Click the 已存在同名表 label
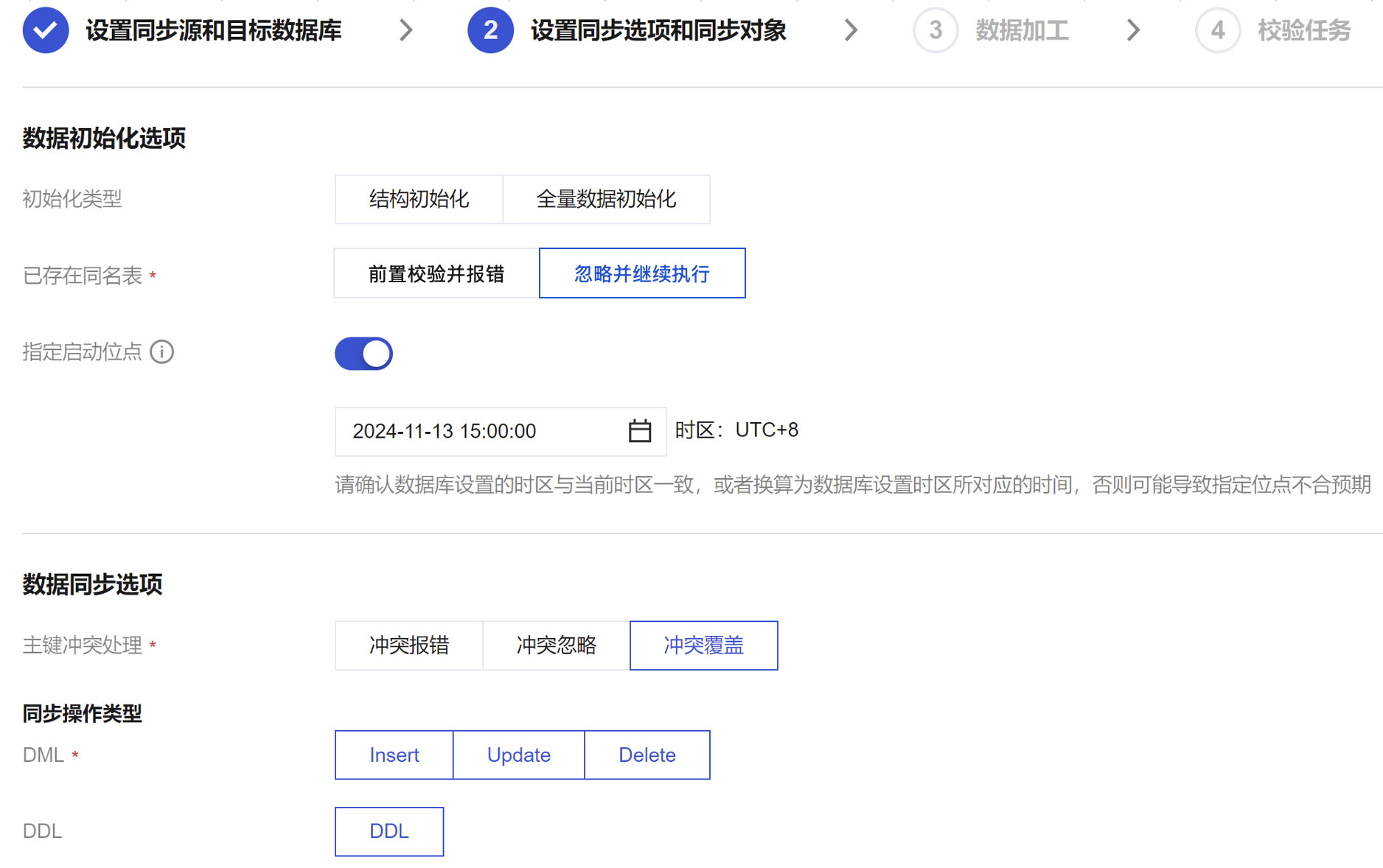Viewport: 1383px width, 868px height. 83,276
